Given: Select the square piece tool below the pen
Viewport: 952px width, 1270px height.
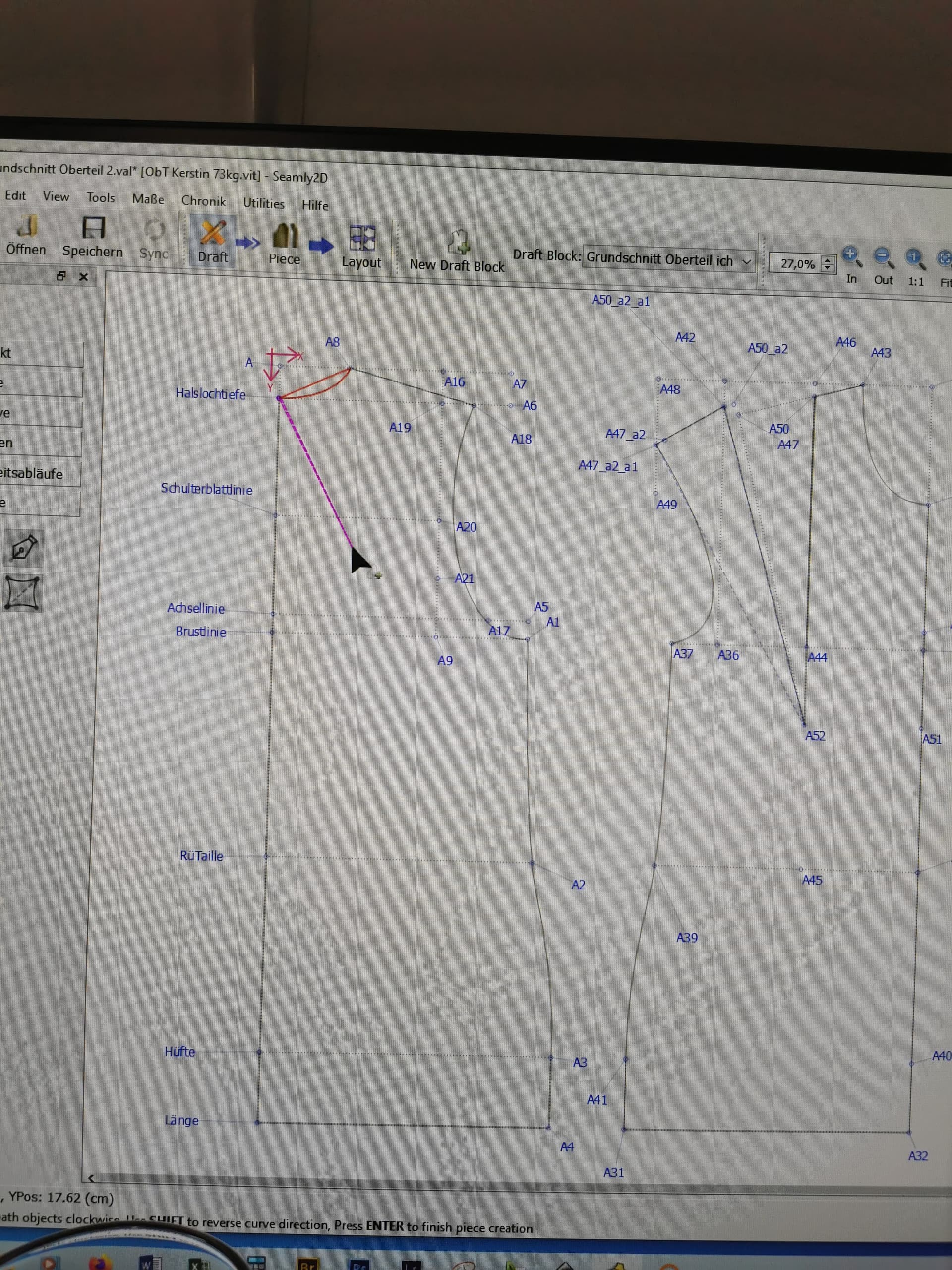Looking at the screenshot, I should 23,592.
